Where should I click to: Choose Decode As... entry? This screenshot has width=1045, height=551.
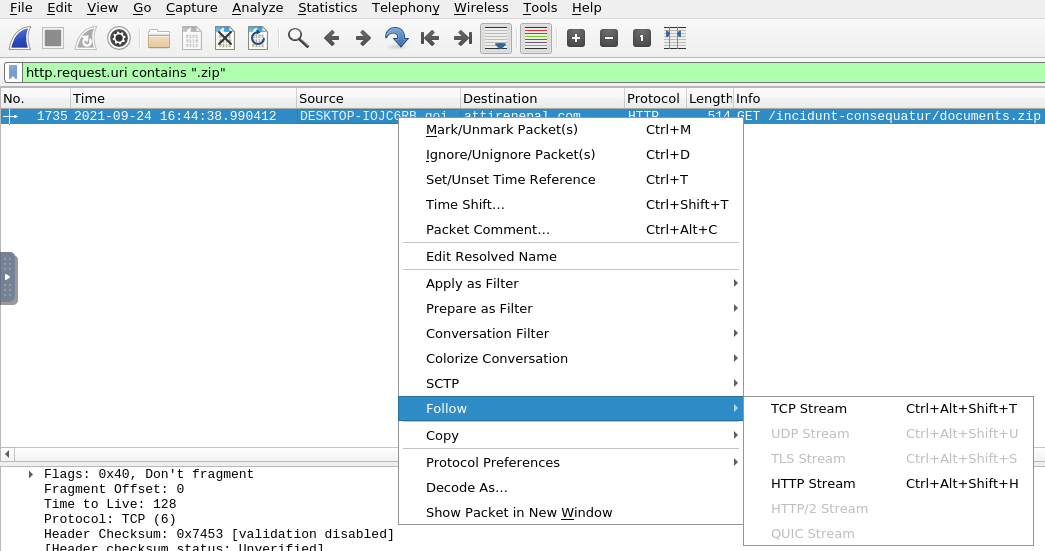click(570, 487)
